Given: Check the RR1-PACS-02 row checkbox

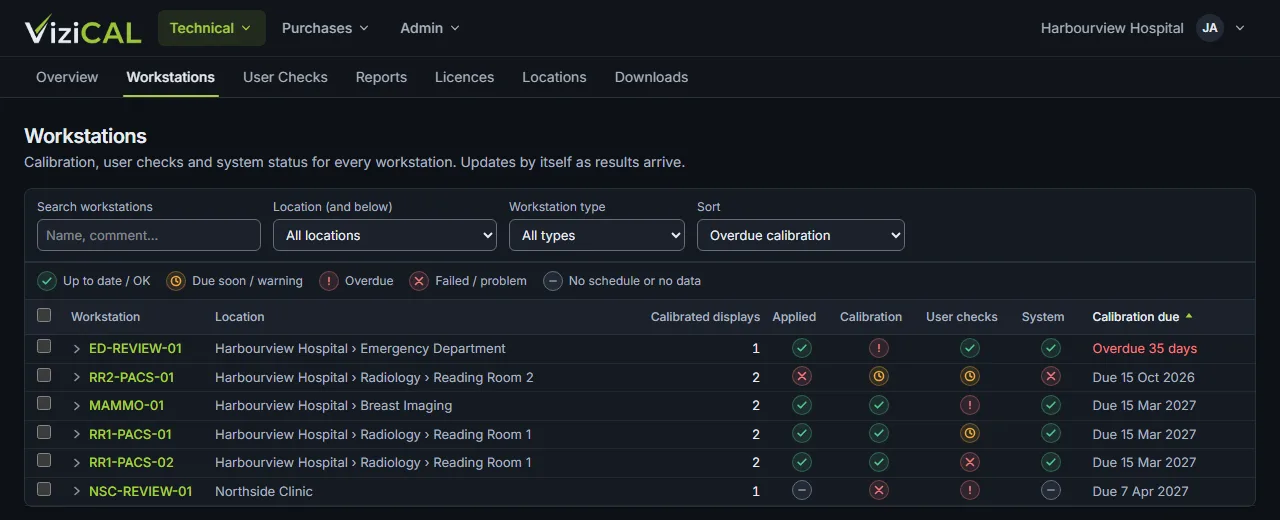Looking at the screenshot, I should 44,460.
